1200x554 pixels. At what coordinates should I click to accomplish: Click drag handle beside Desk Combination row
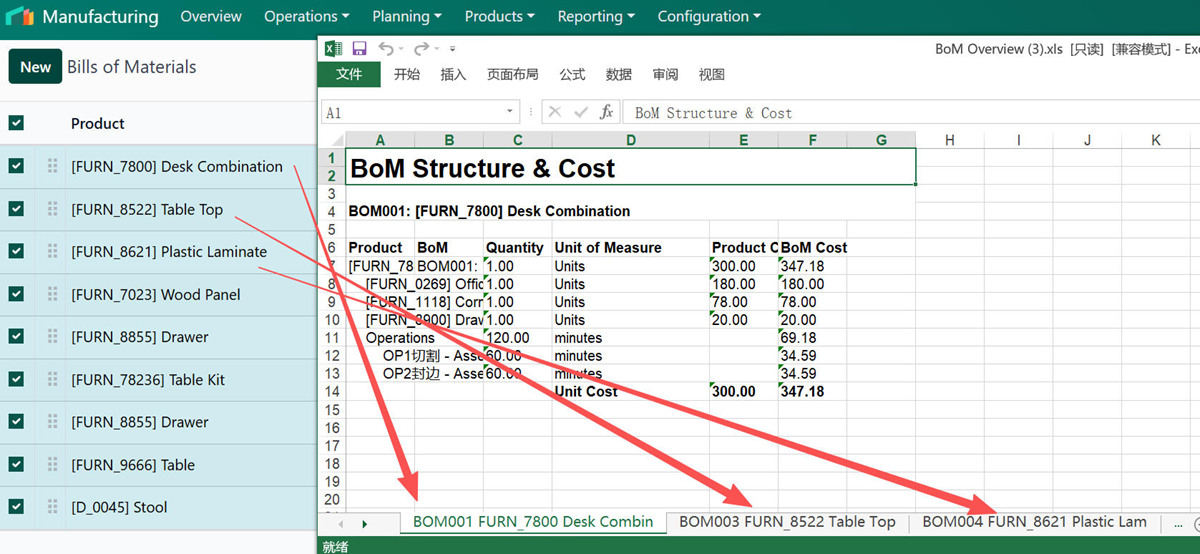[52, 167]
